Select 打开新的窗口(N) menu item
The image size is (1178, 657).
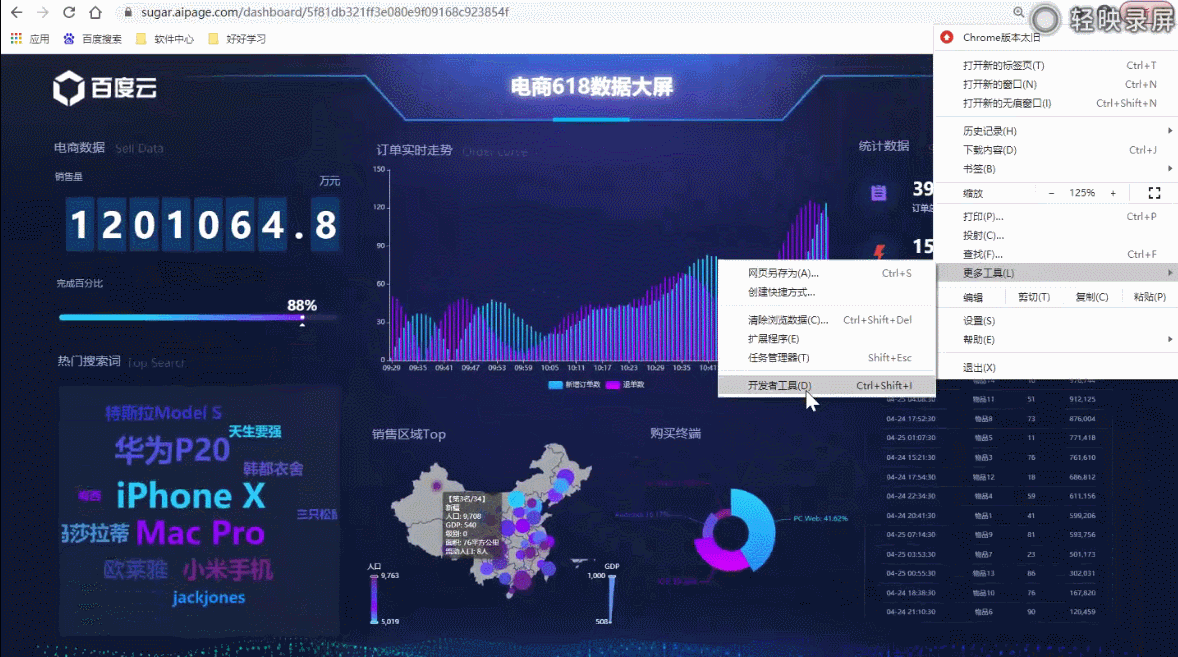coord(1056,84)
